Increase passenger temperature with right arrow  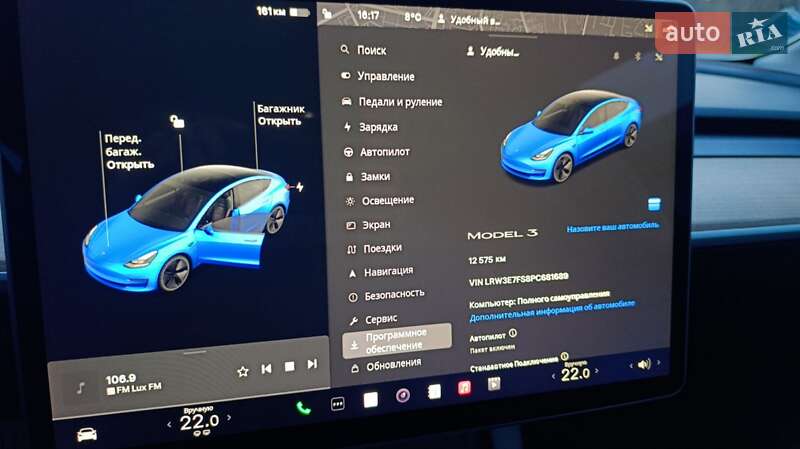(596, 371)
